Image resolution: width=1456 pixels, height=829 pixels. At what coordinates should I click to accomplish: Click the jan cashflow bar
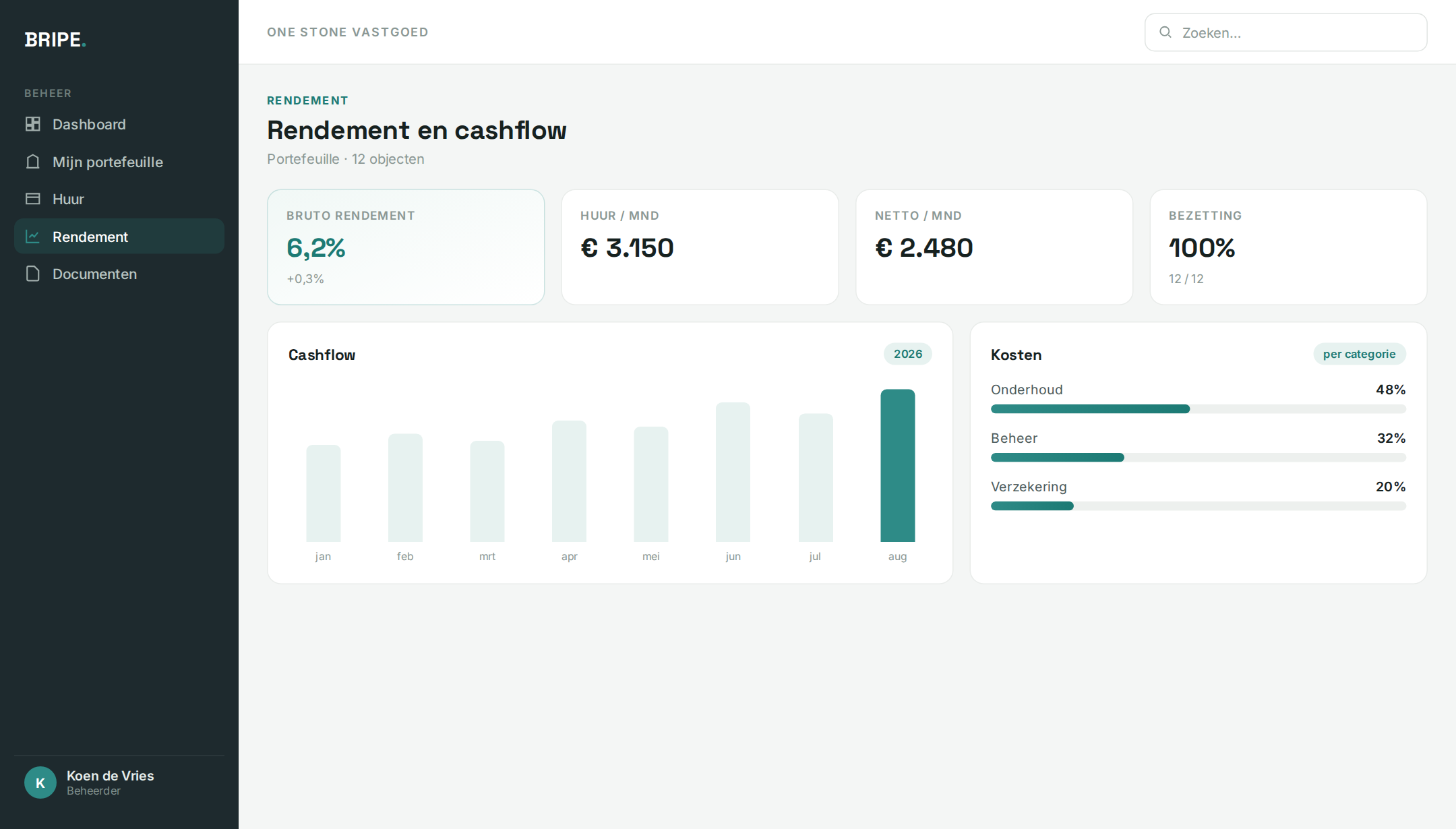(x=324, y=493)
